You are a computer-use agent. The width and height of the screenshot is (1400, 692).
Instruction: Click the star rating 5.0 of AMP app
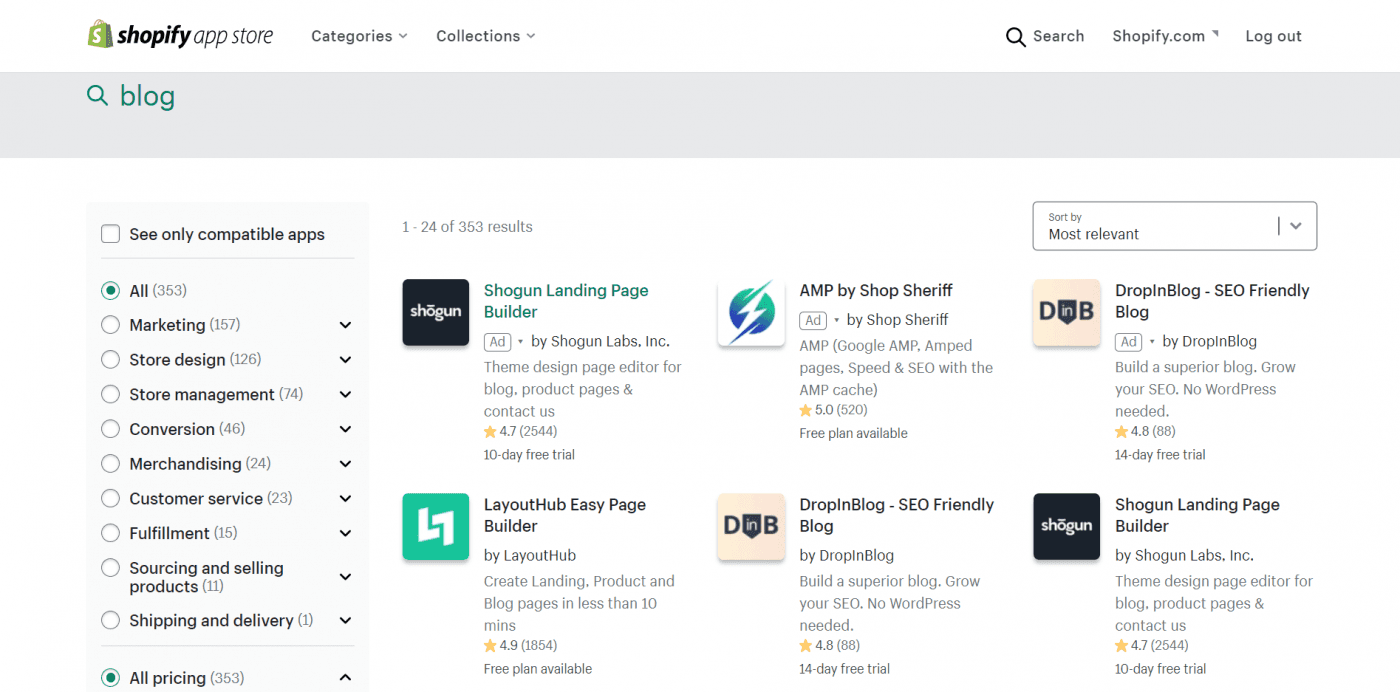point(833,410)
